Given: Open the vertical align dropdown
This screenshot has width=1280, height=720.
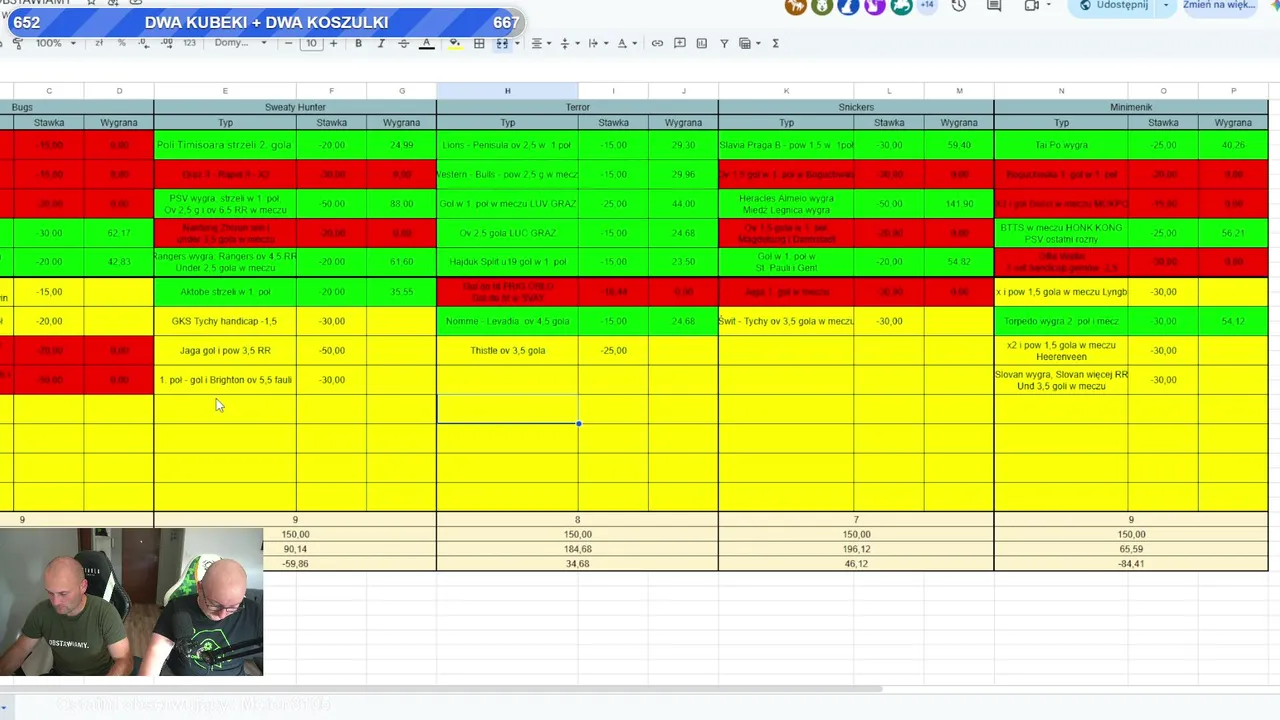Looking at the screenshot, I should click(569, 44).
